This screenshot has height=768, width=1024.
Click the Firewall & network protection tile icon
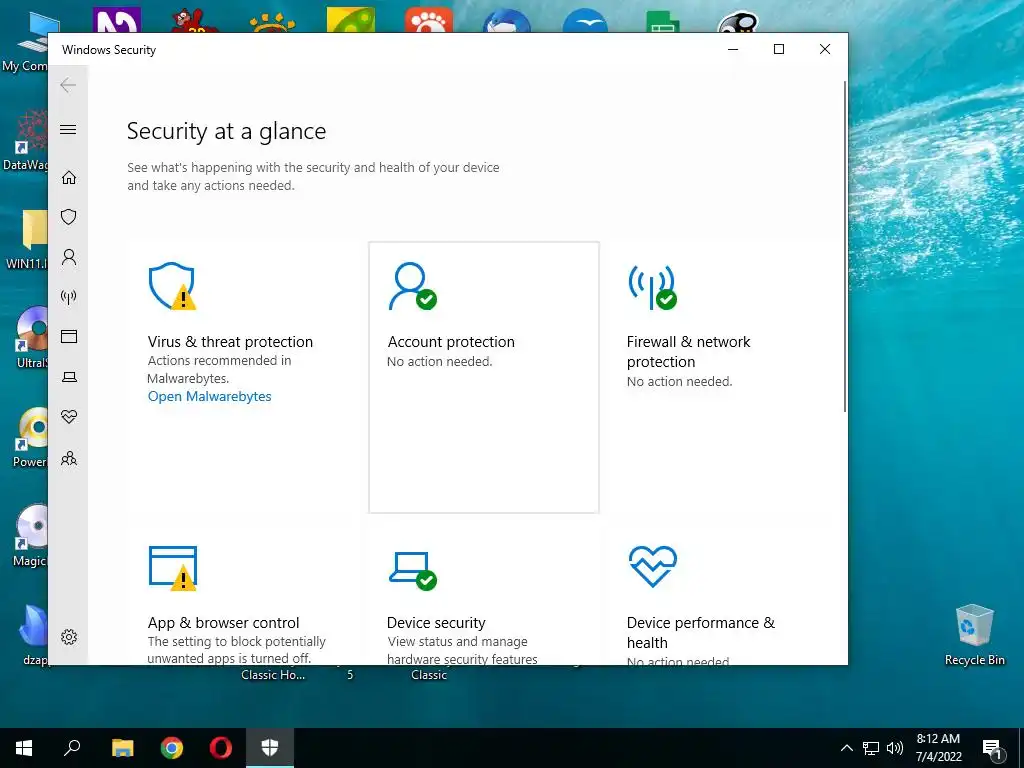pyautogui.click(x=652, y=287)
